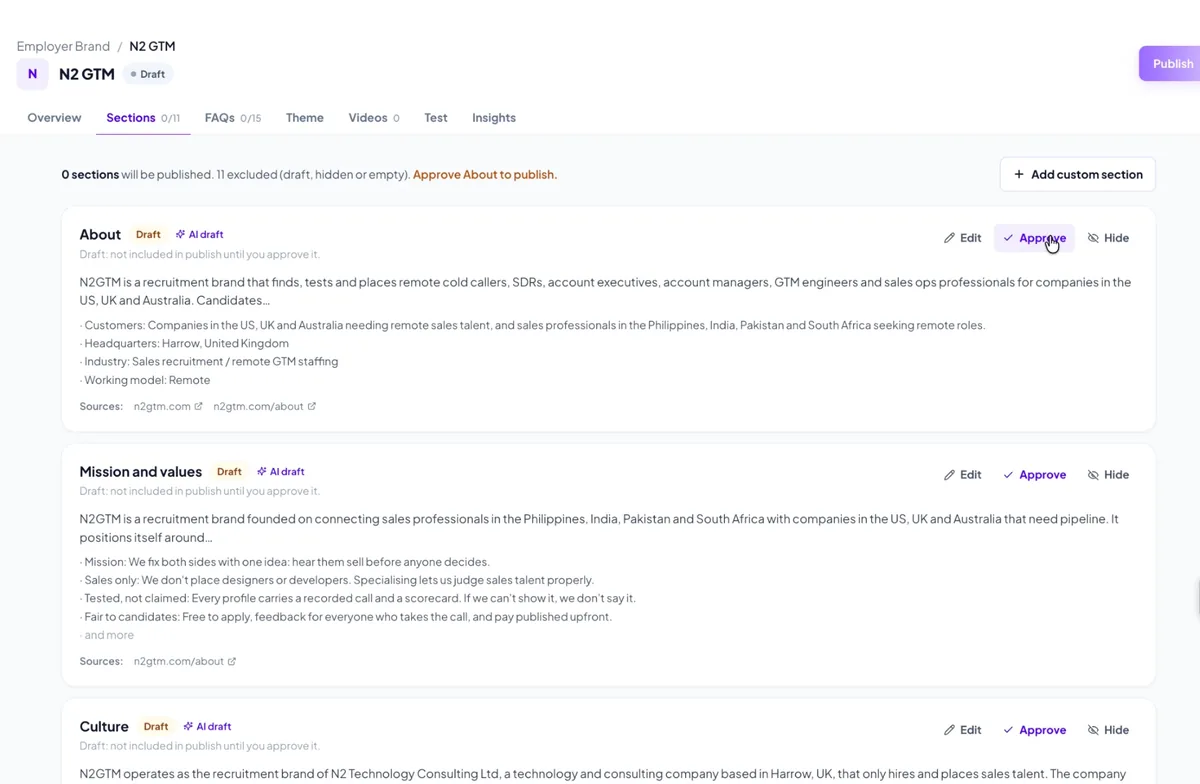Viewport: 1200px width, 784px height.
Task: Open the Theme tab
Action: coord(305,118)
